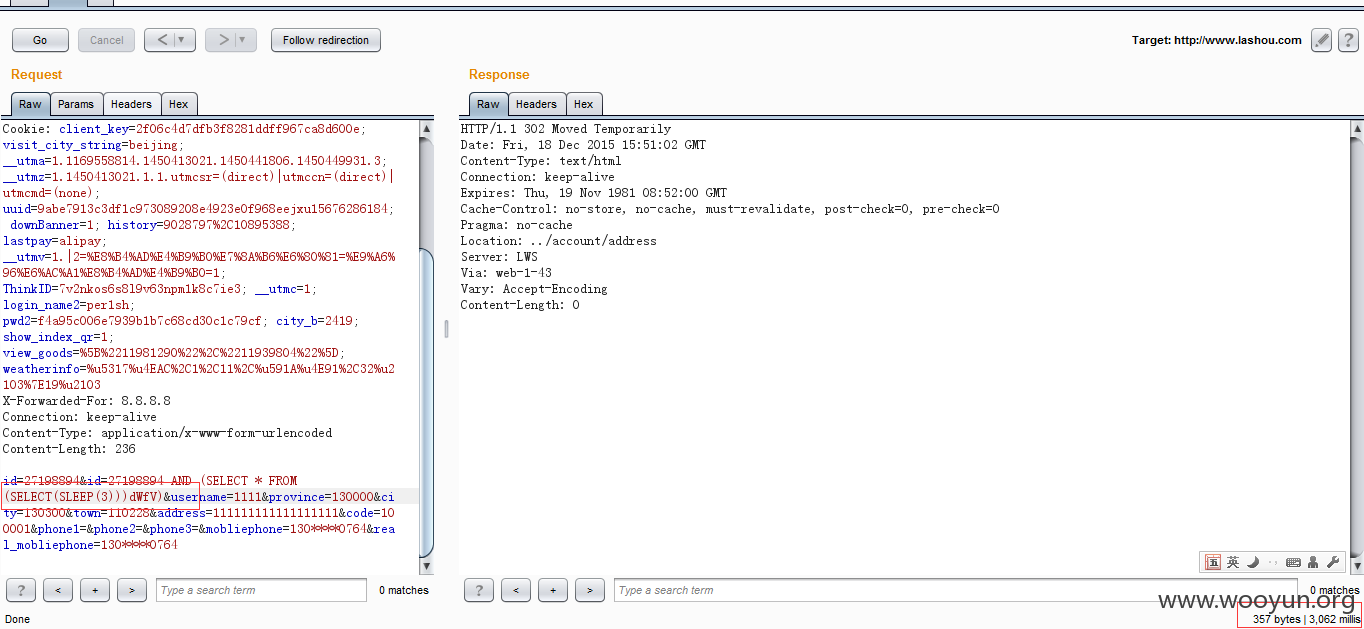This screenshot has height=629, width=1364.
Task: Open help via top-right question mark icon
Action: click(x=1347, y=40)
